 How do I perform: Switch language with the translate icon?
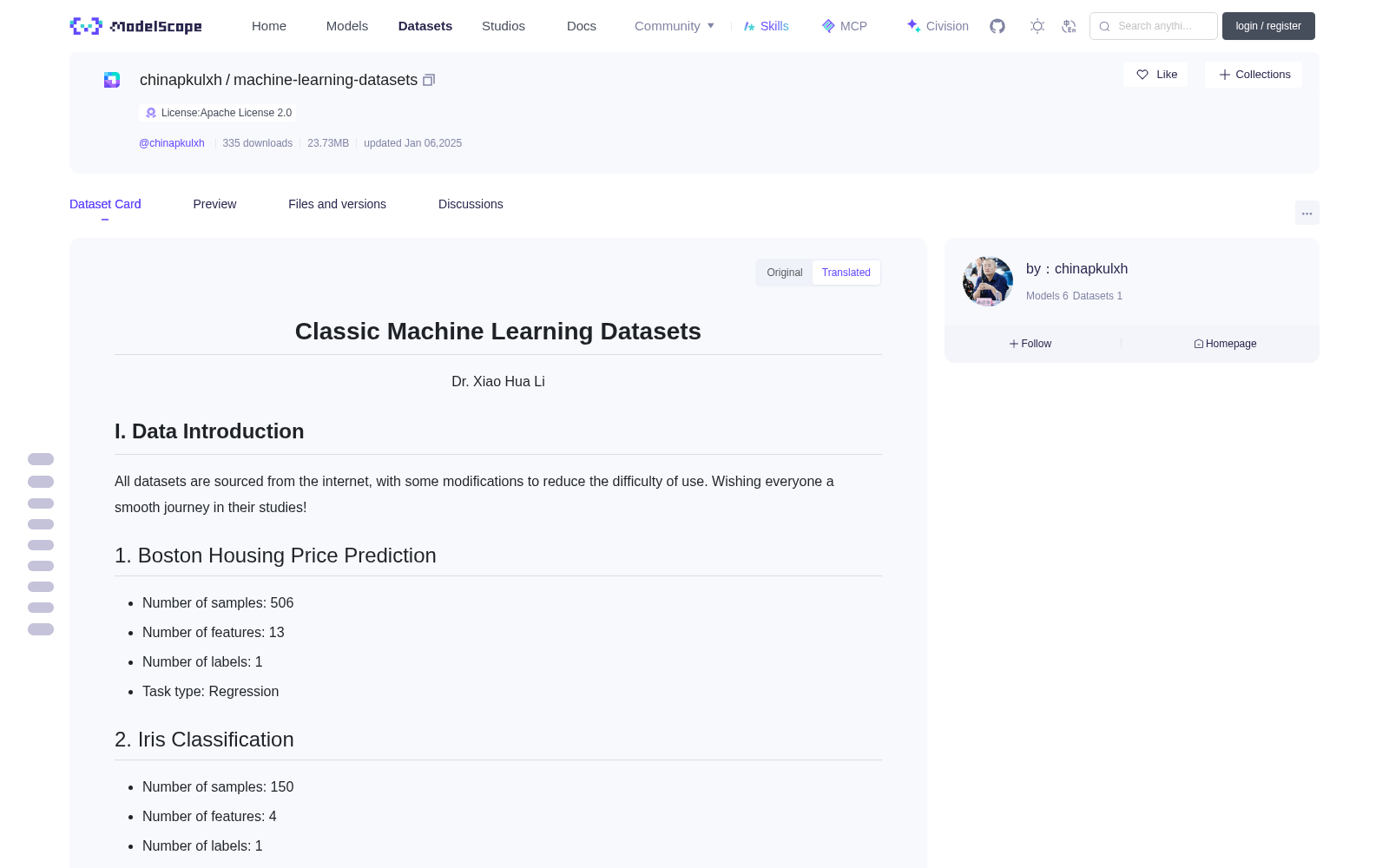point(1069,26)
